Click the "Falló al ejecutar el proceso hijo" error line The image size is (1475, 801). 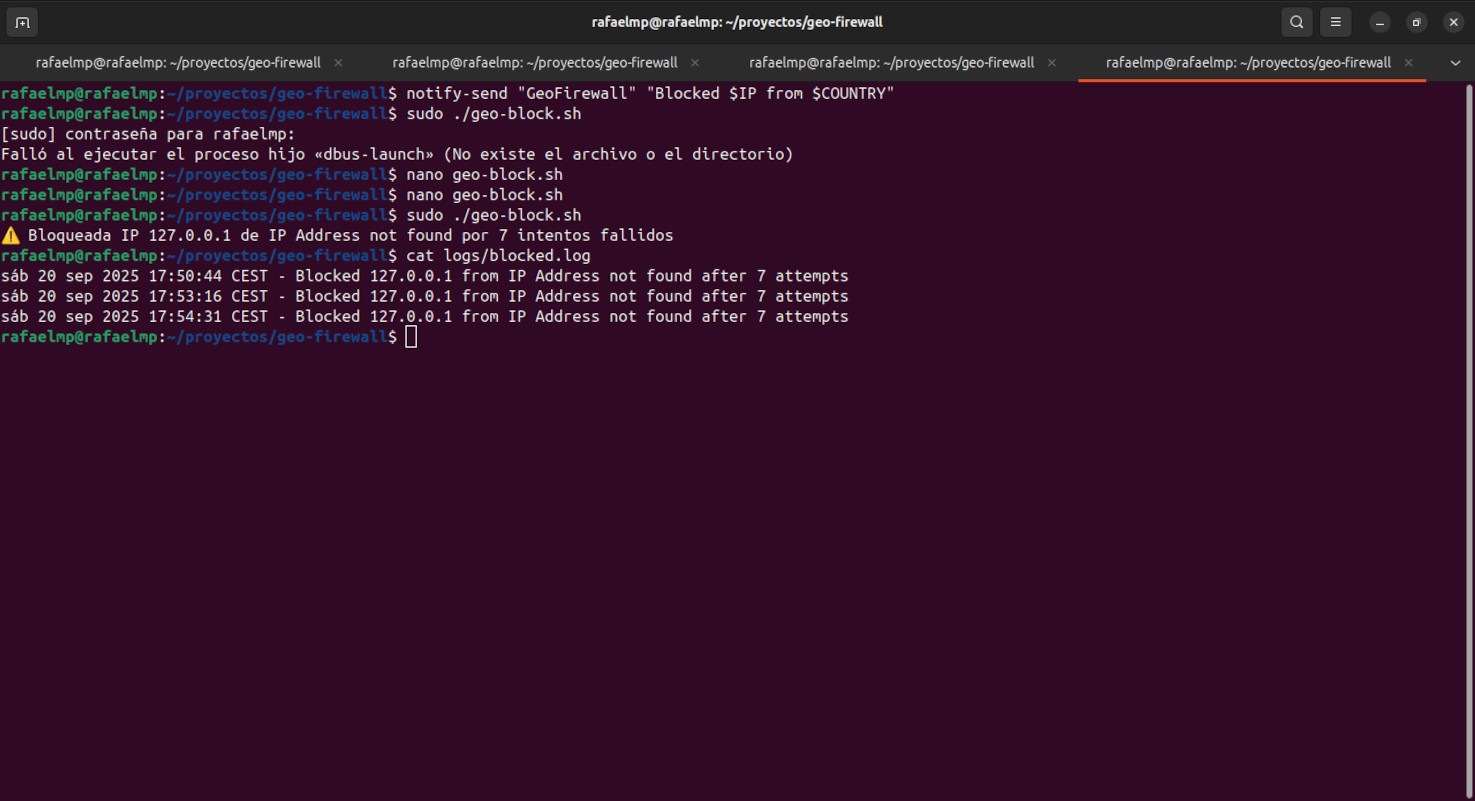pos(397,155)
